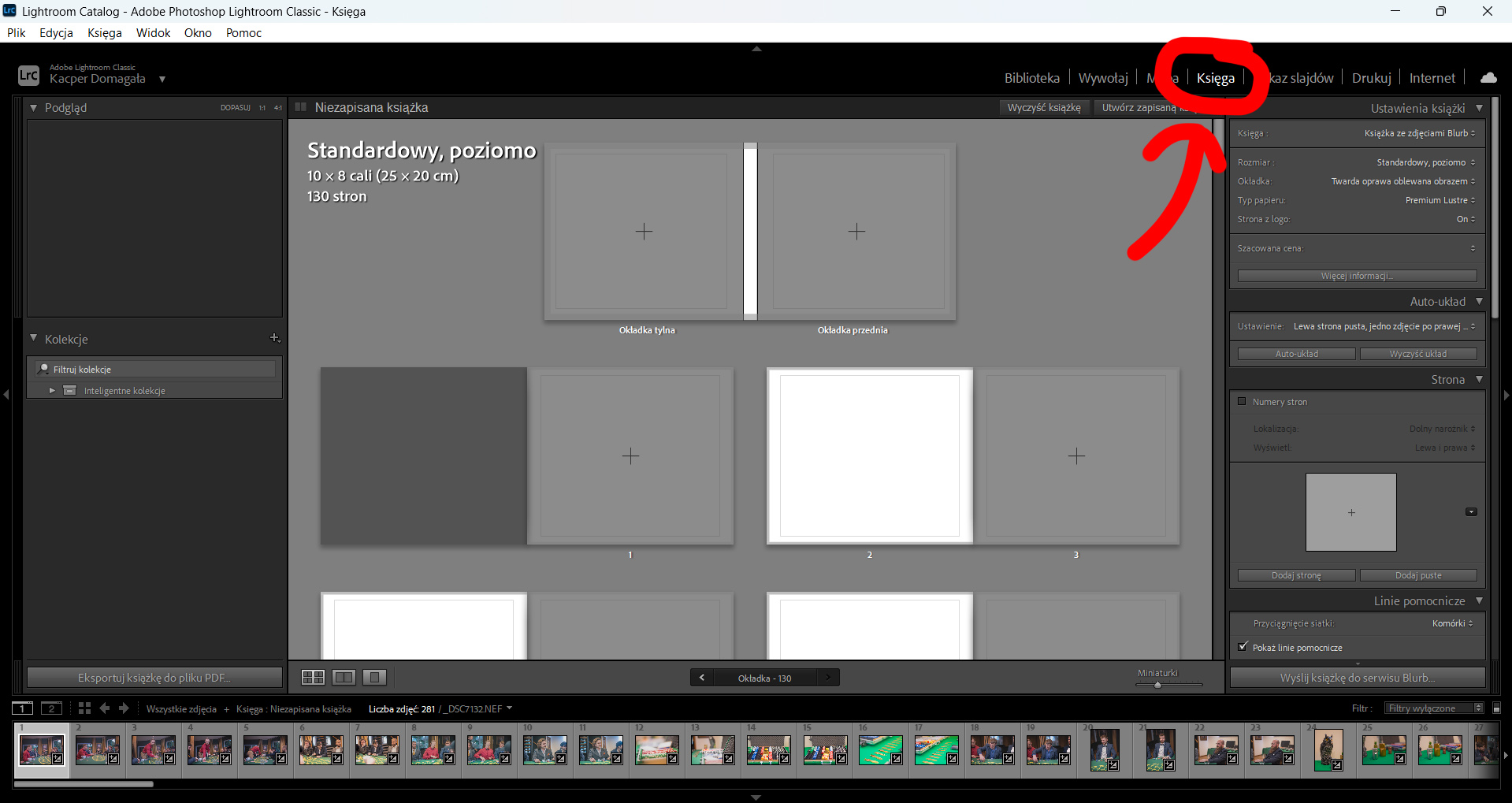Click the Miniaturki size slider
The height and width of the screenshot is (803, 1512).
1169,685
